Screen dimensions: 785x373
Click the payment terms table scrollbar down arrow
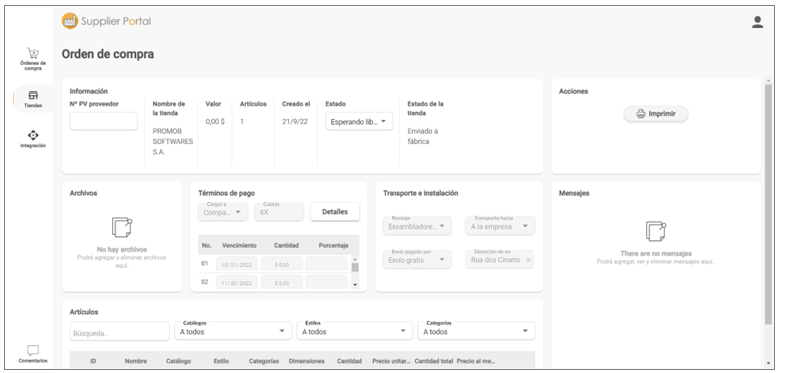click(355, 284)
